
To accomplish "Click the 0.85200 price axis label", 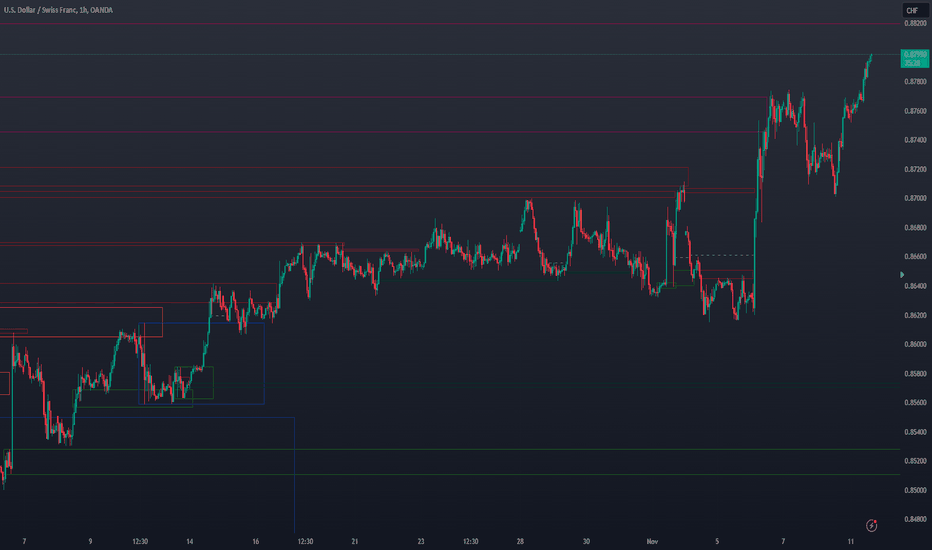I will [915, 461].
